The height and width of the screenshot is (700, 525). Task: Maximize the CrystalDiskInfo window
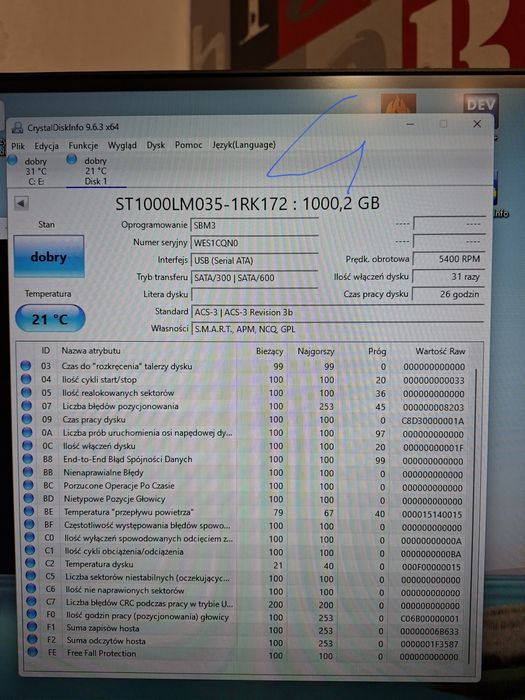click(443, 124)
